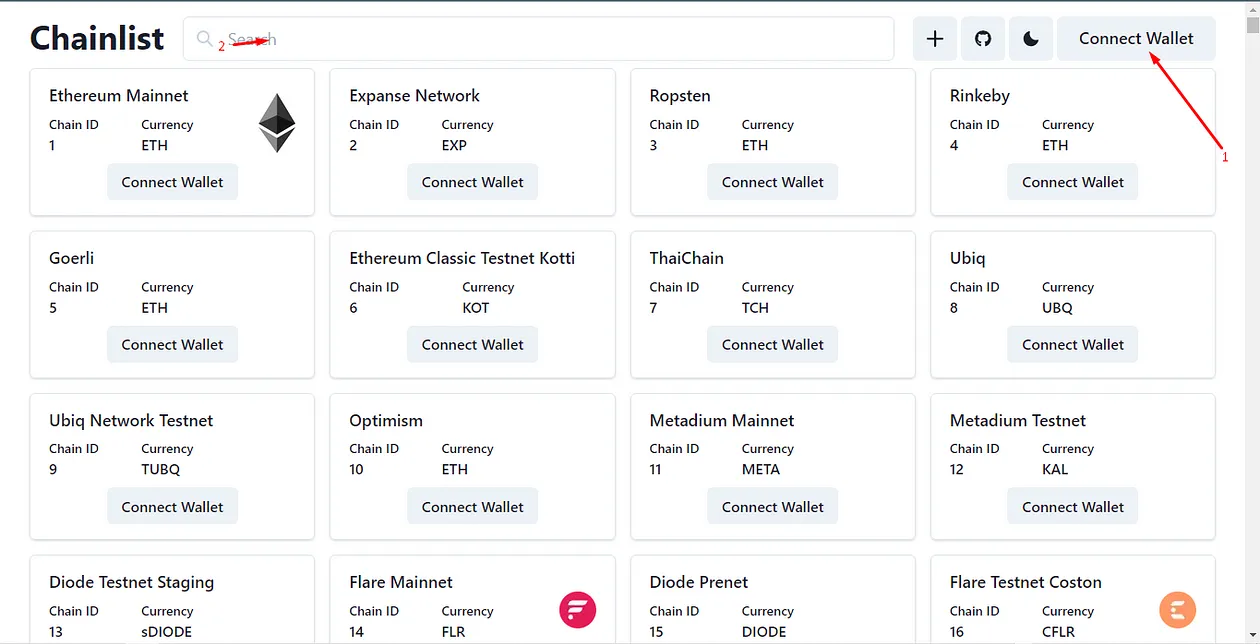1260x644 pixels.
Task: Click the FLR currency value
Action: [454, 632]
